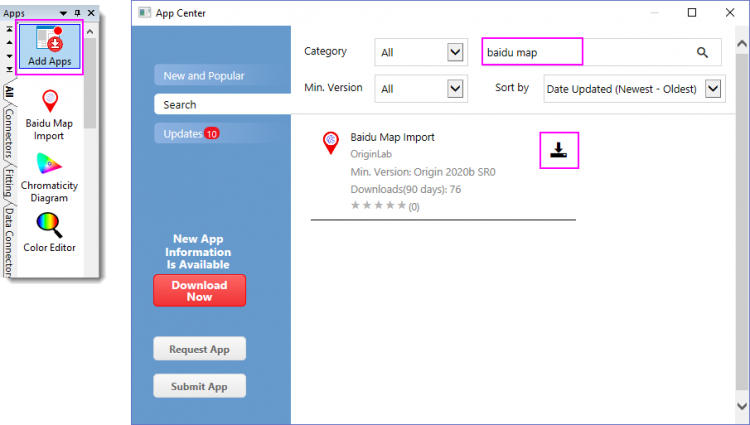Open the Chromaticity Diagram app

49,176
